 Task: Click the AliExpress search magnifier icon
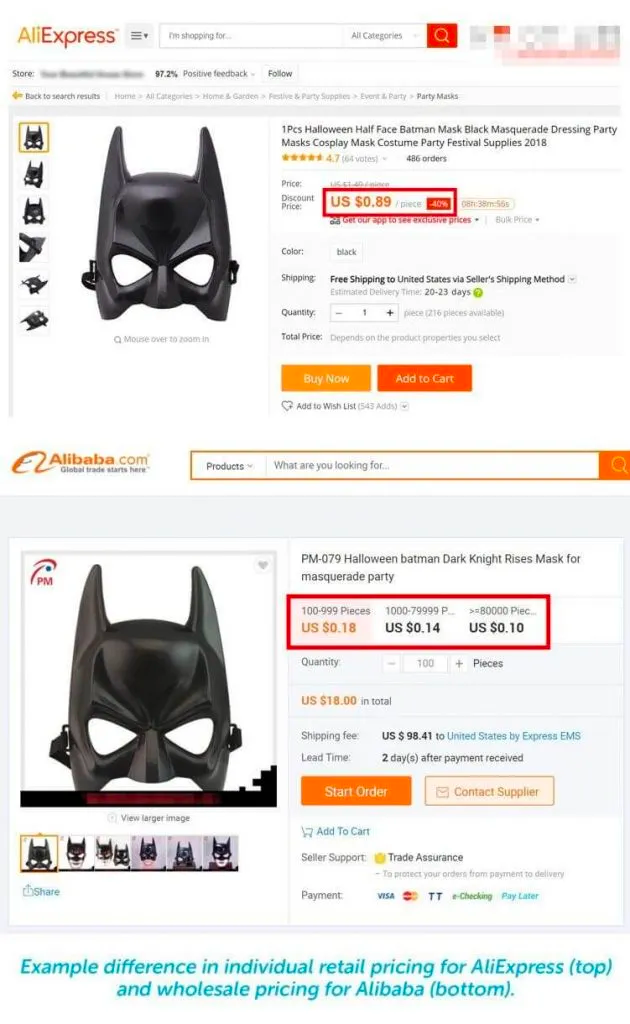tap(440, 35)
